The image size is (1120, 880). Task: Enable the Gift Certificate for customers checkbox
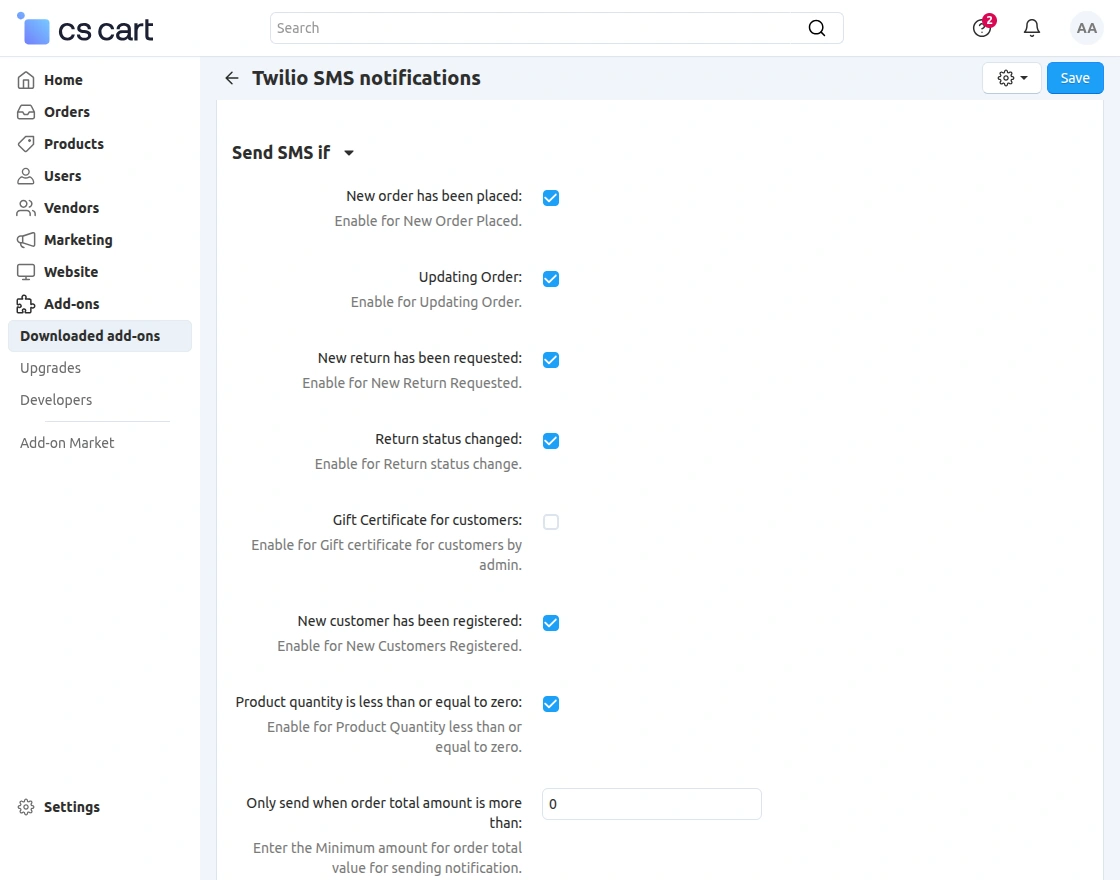point(551,521)
